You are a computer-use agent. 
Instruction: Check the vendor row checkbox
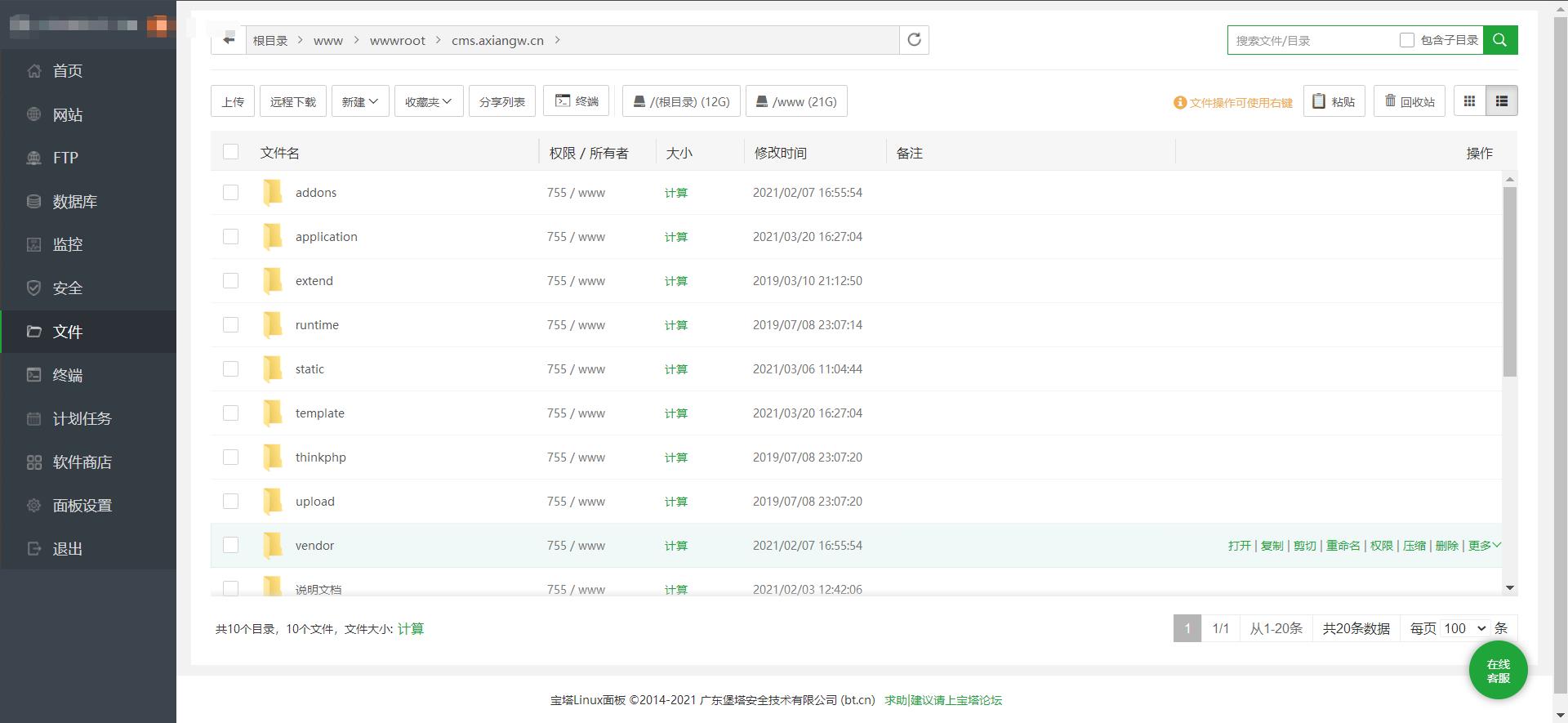[x=231, y=546]
